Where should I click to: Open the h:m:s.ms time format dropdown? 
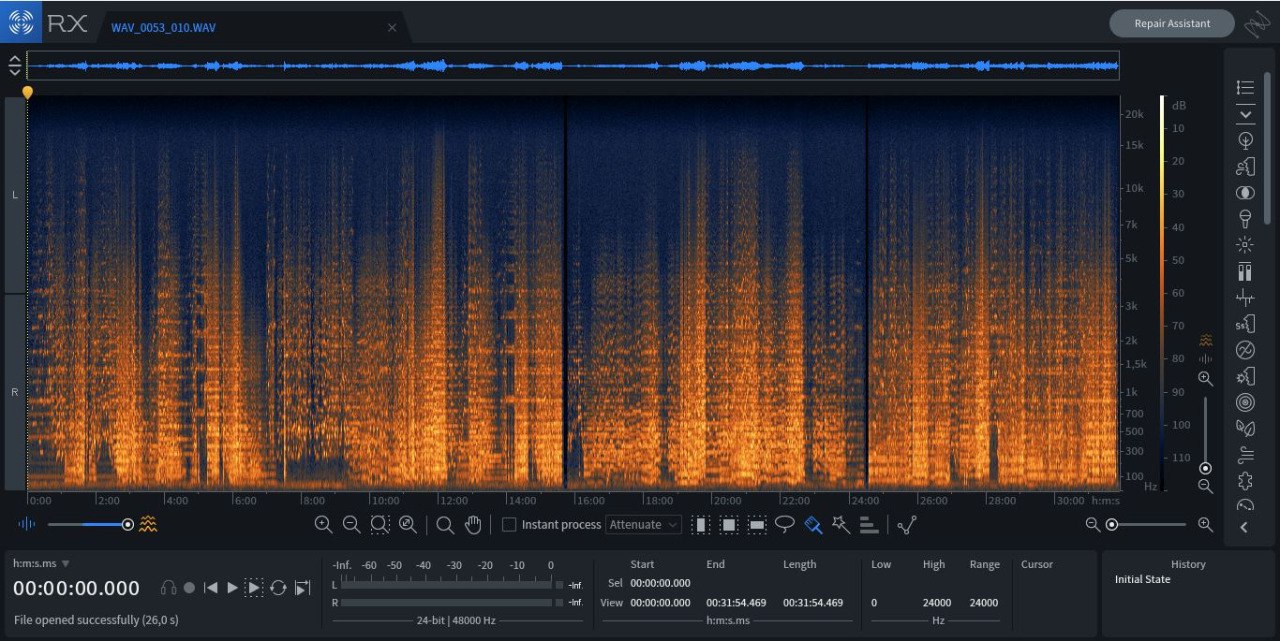pos(42,564)
